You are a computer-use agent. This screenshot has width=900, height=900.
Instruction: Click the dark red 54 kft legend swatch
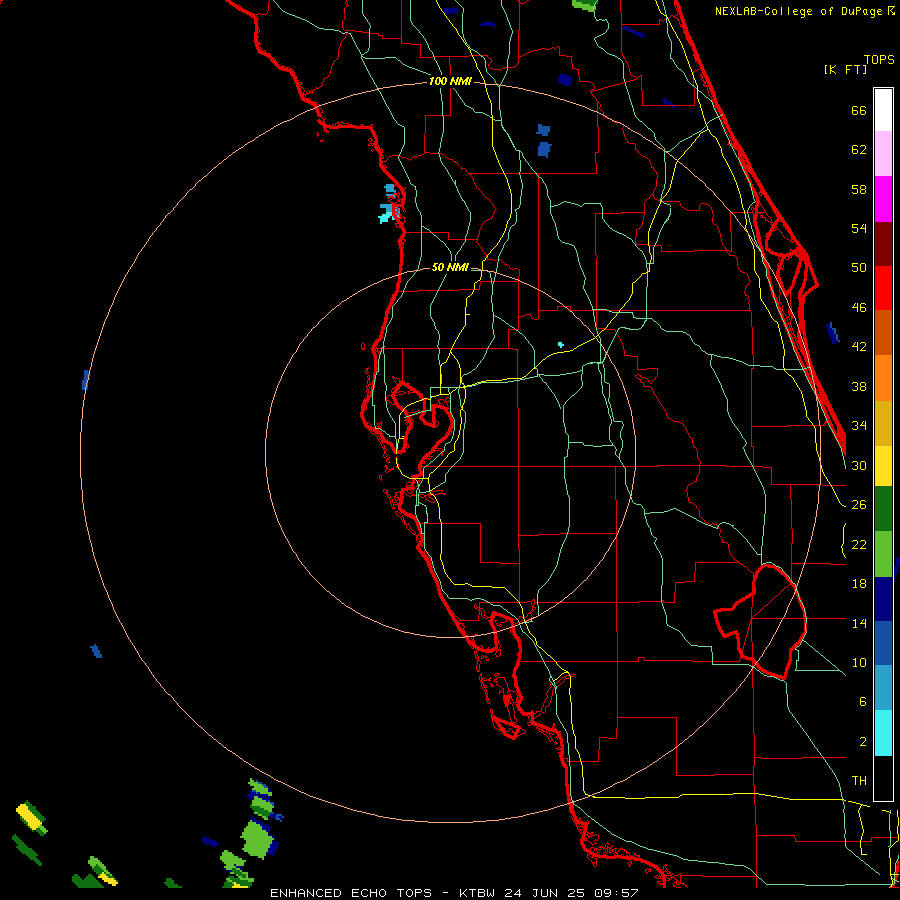click(883, 244)
